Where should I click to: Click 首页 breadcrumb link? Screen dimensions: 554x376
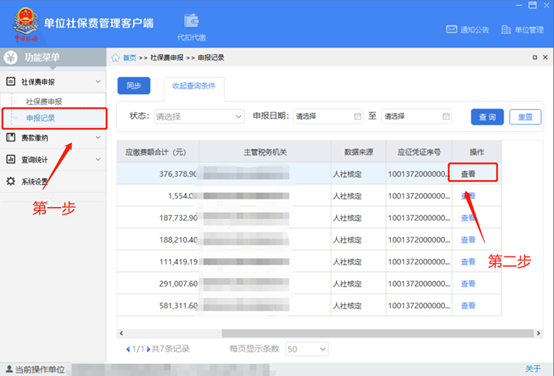click(x=129, y=58)
